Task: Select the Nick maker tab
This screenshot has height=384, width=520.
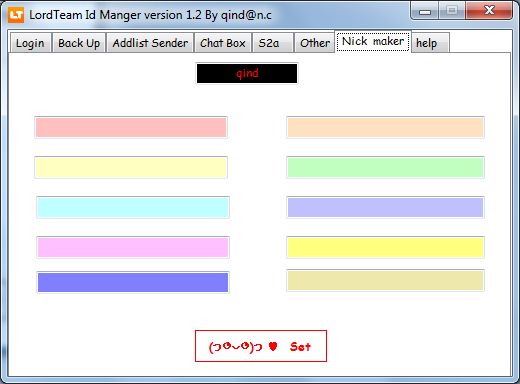Action: (x=373, y=41)
